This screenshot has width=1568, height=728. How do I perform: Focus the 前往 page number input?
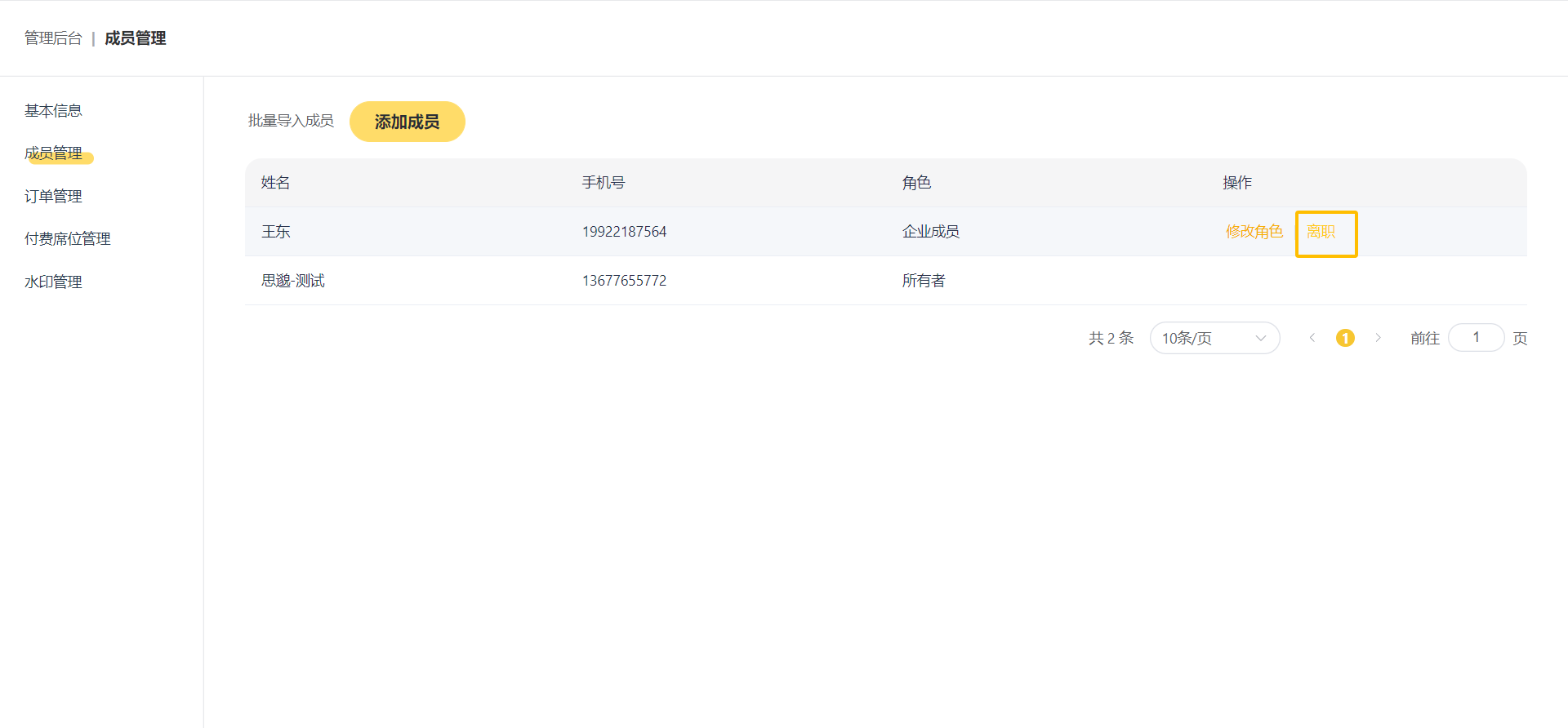pos(1476,338)
